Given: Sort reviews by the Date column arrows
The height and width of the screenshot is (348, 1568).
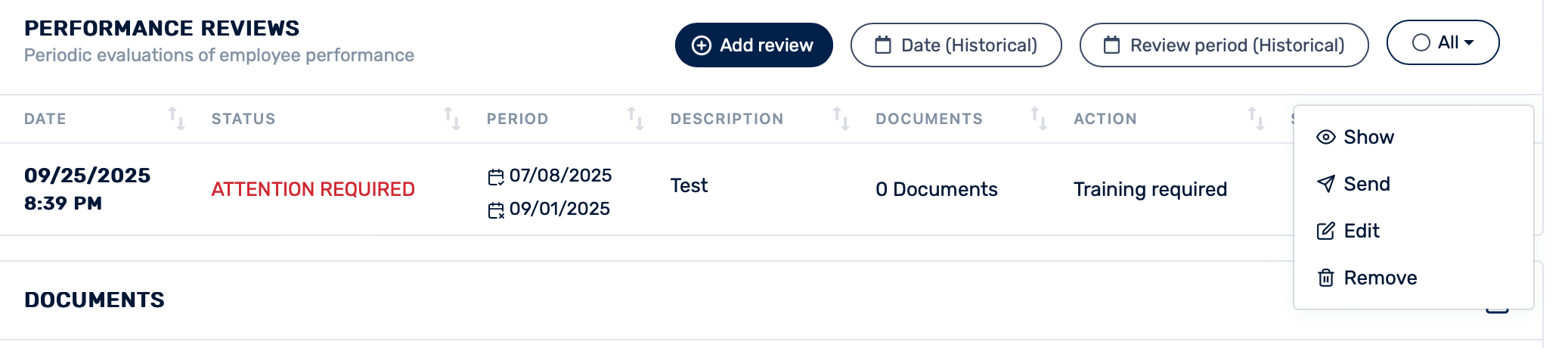Looking at the screenshot, I should [176, 119].
